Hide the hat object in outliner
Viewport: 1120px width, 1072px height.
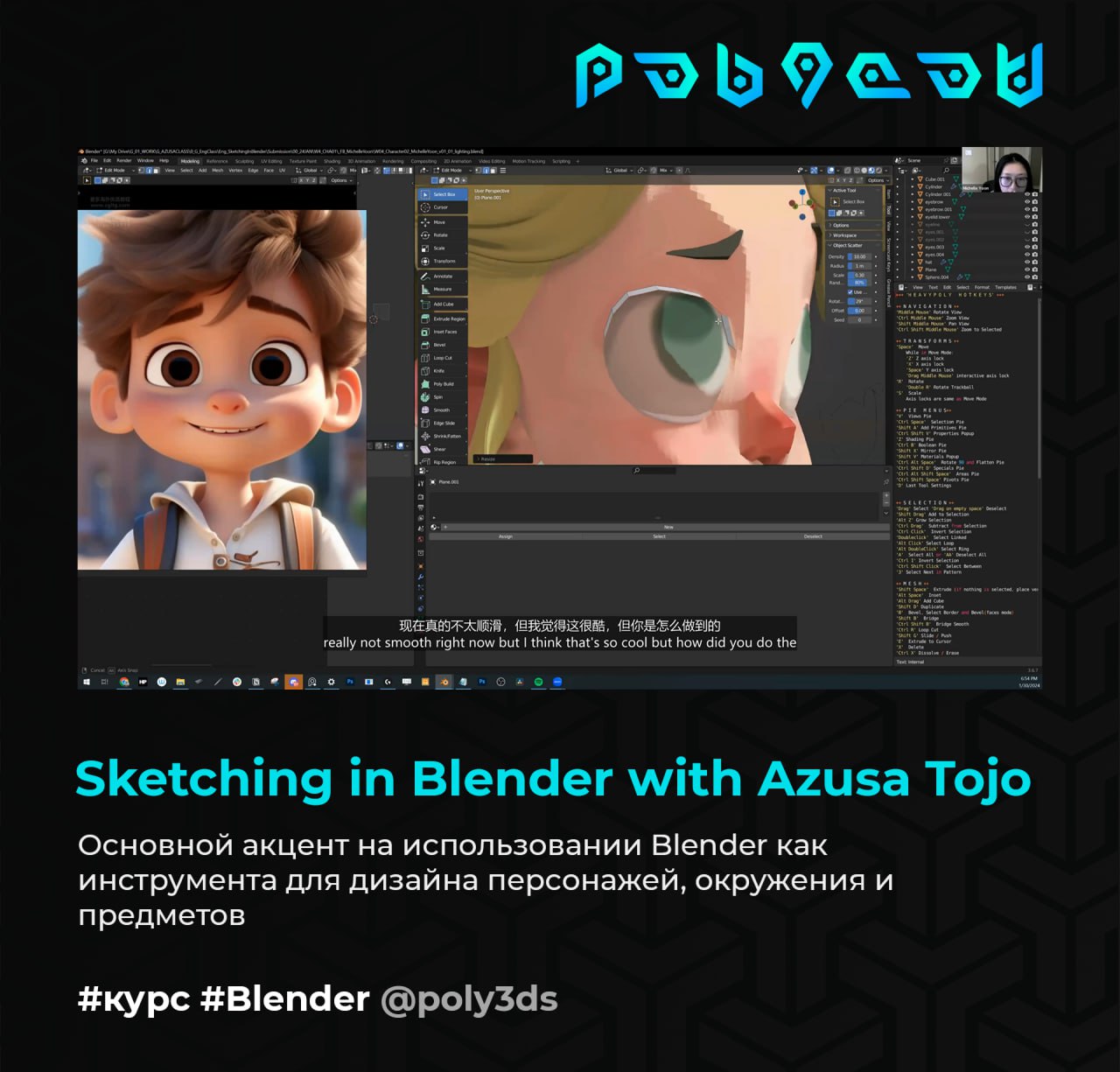click(x=1027, y=262)
